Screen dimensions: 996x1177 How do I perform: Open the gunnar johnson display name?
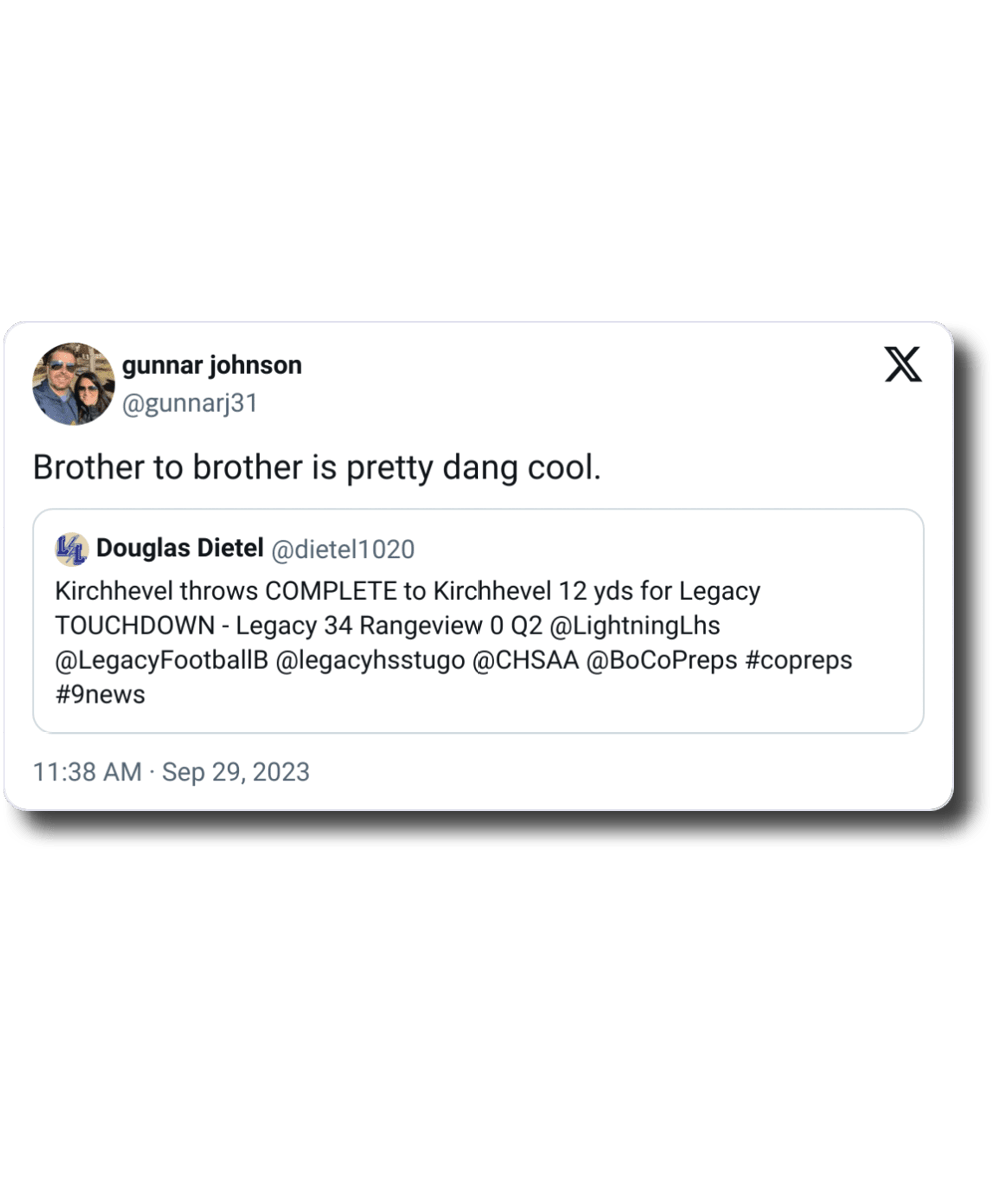click(x=211, y=365)
